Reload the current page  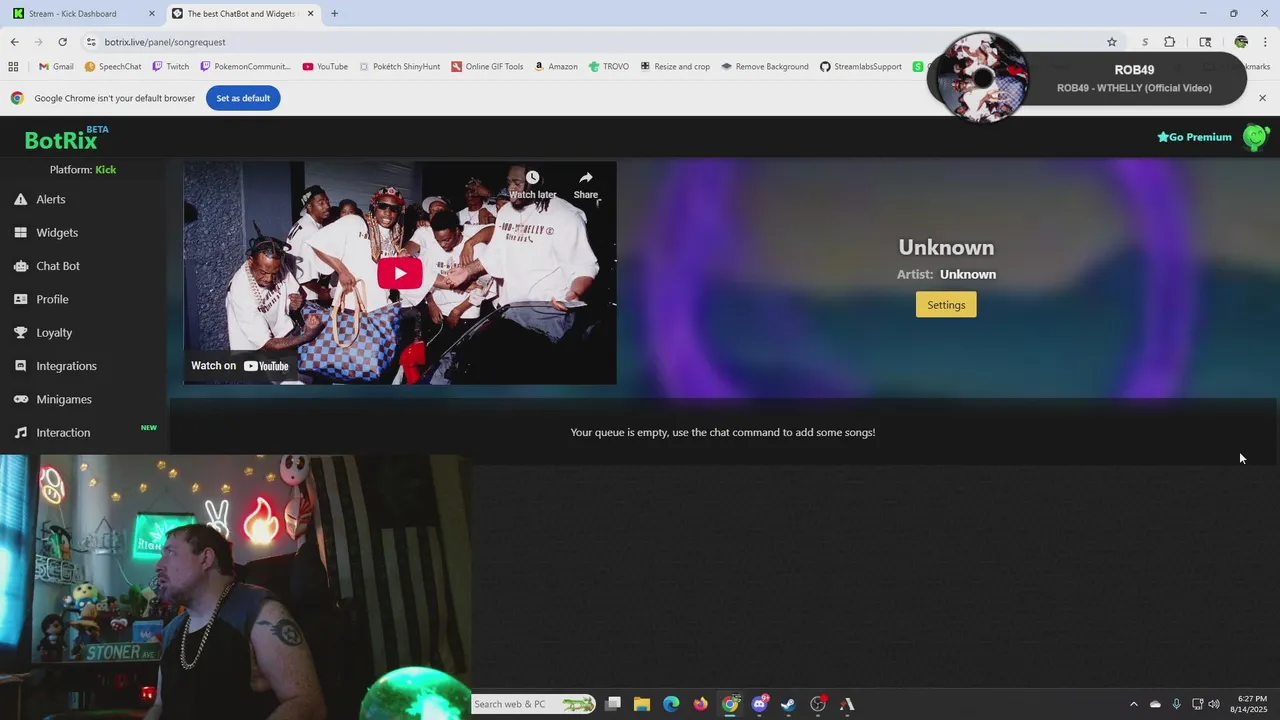[62, 42]
